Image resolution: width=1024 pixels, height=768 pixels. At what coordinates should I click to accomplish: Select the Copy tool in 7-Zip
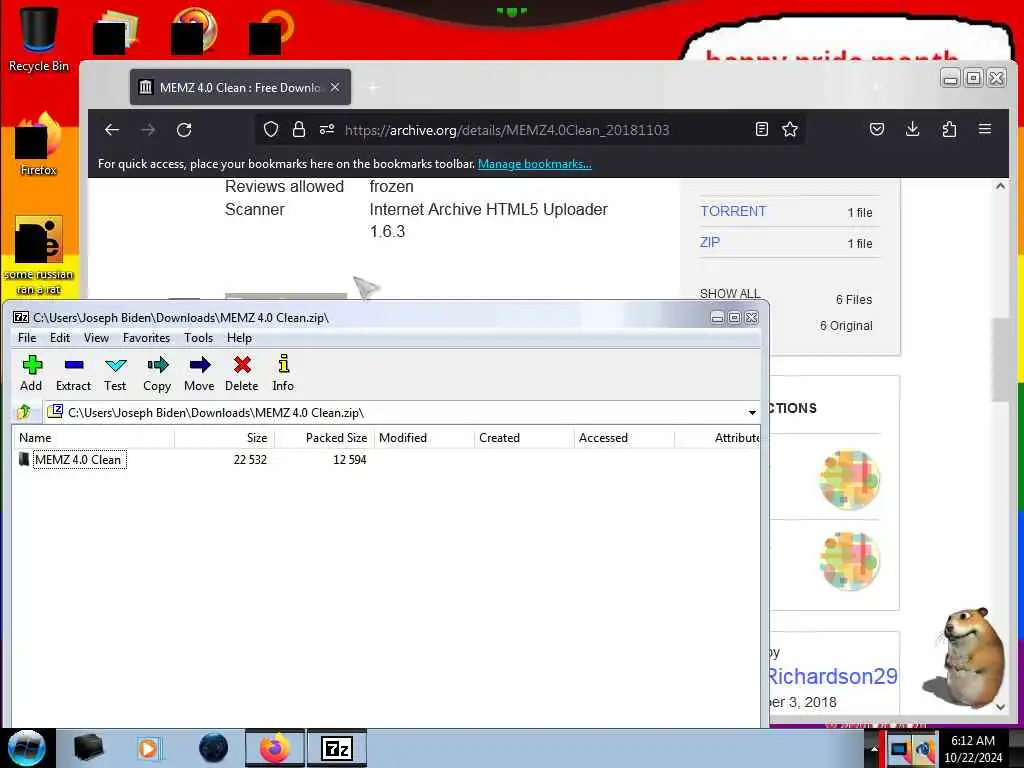[157, 374]
